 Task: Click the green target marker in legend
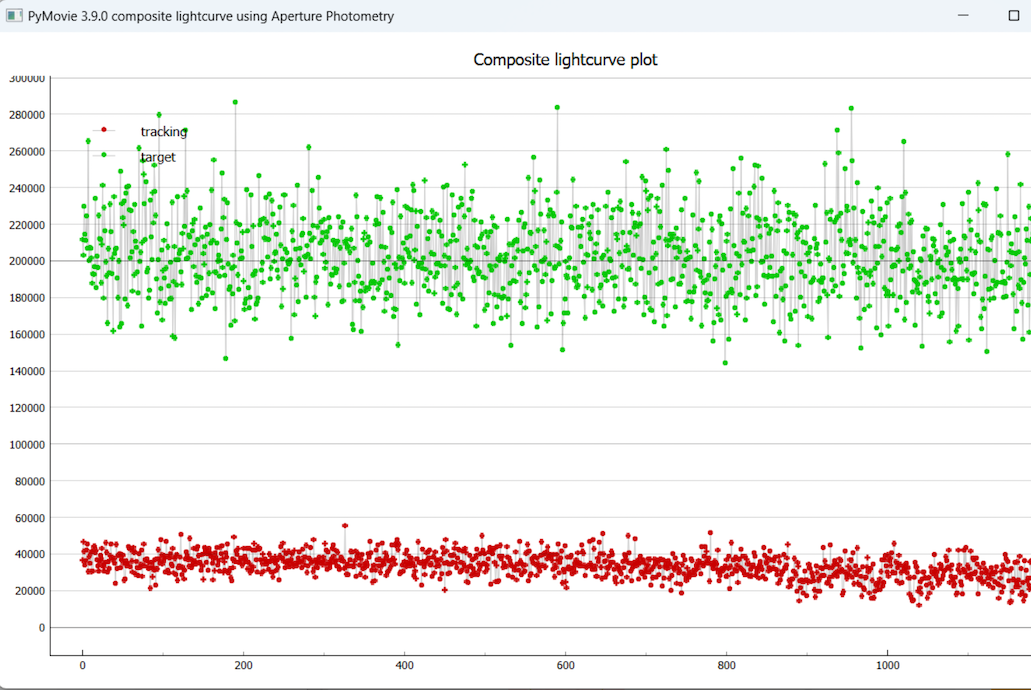(103, 155)
